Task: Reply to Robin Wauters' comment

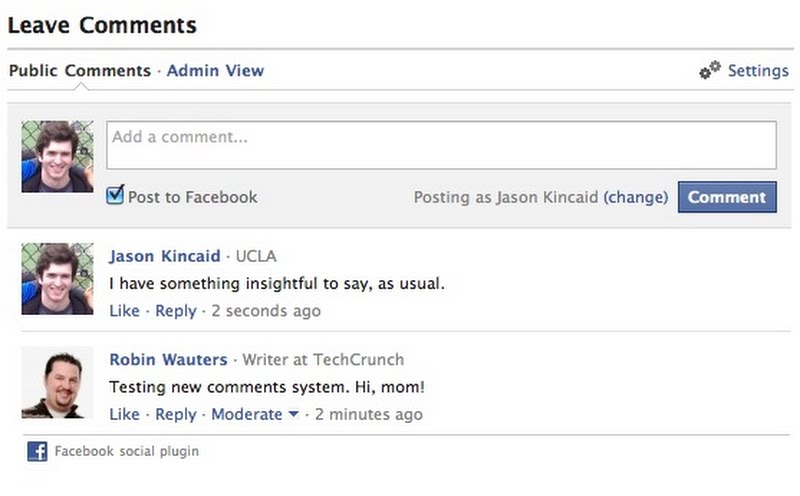Action: point(176,414)
